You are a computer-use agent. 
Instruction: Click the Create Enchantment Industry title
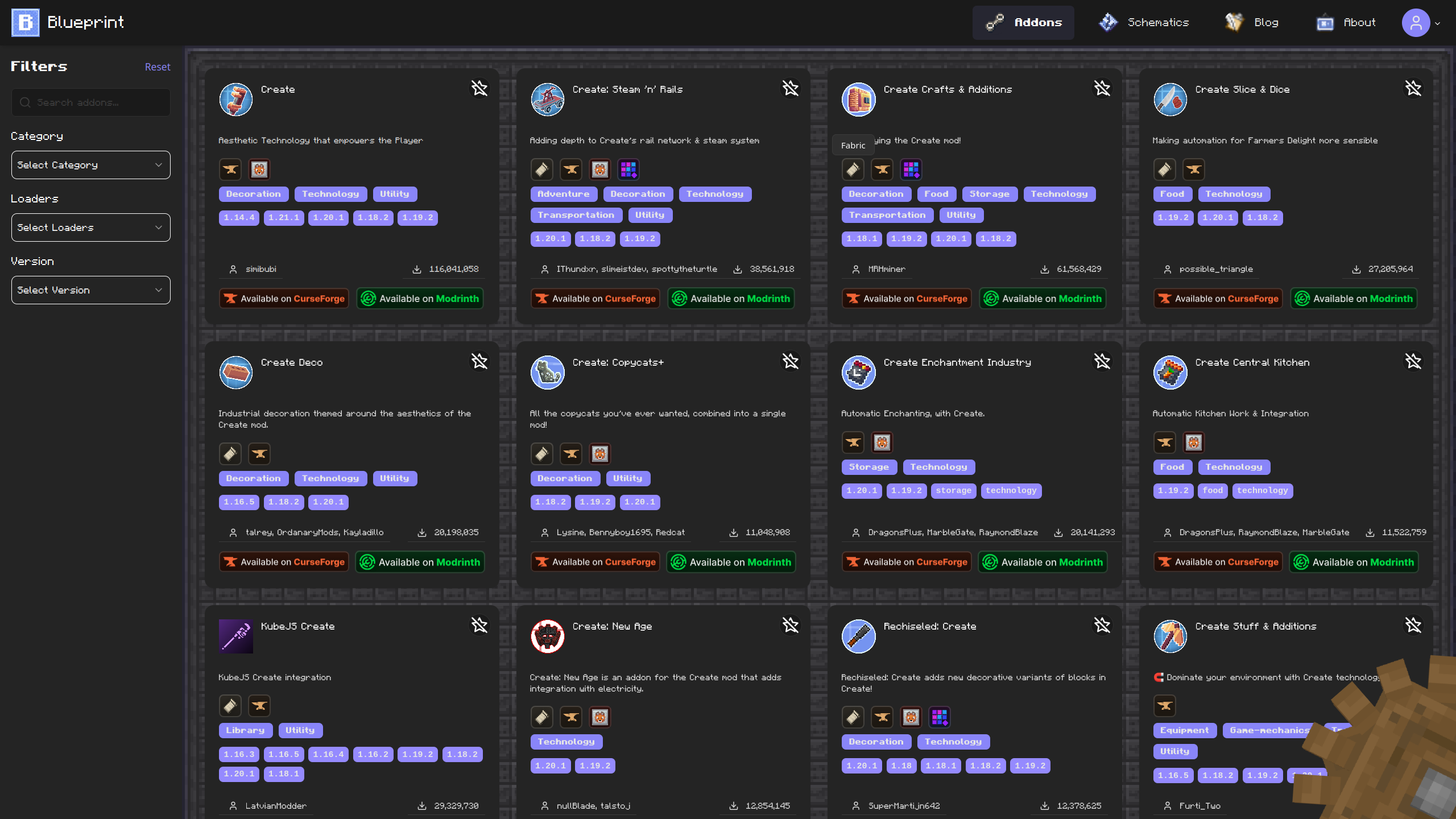tap(957, 362)
